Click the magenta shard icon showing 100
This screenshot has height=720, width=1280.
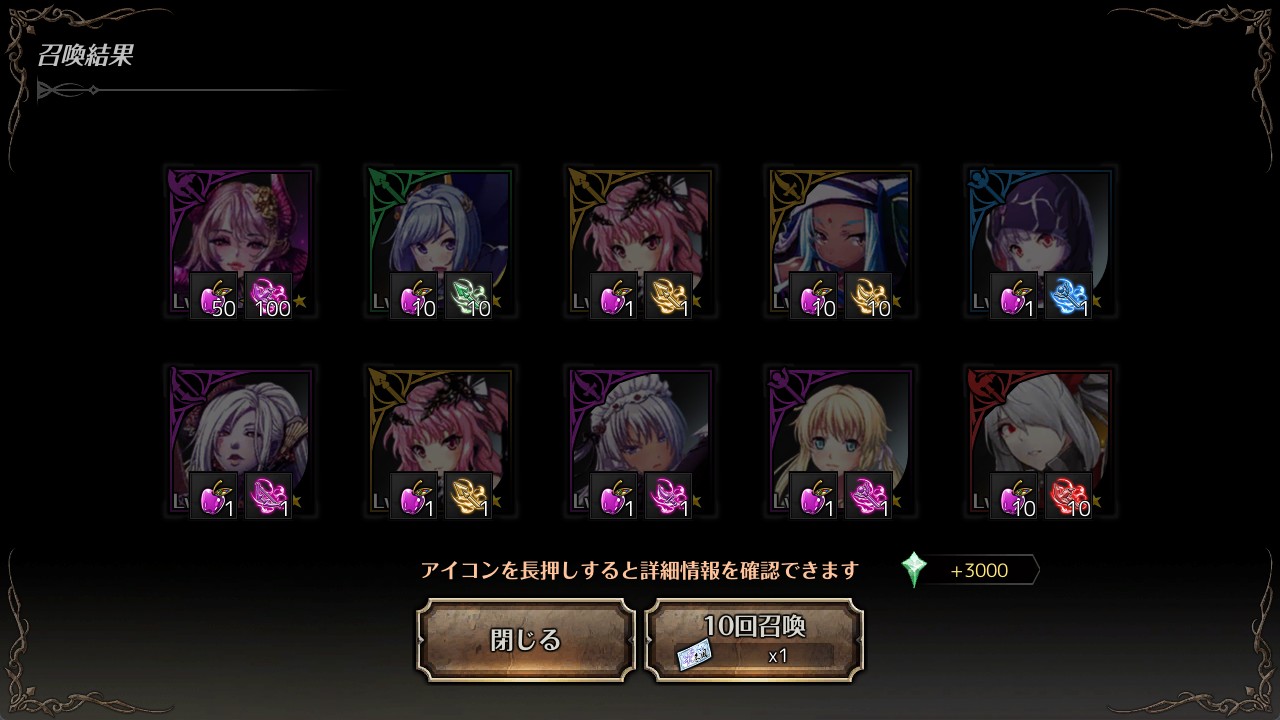269,296
